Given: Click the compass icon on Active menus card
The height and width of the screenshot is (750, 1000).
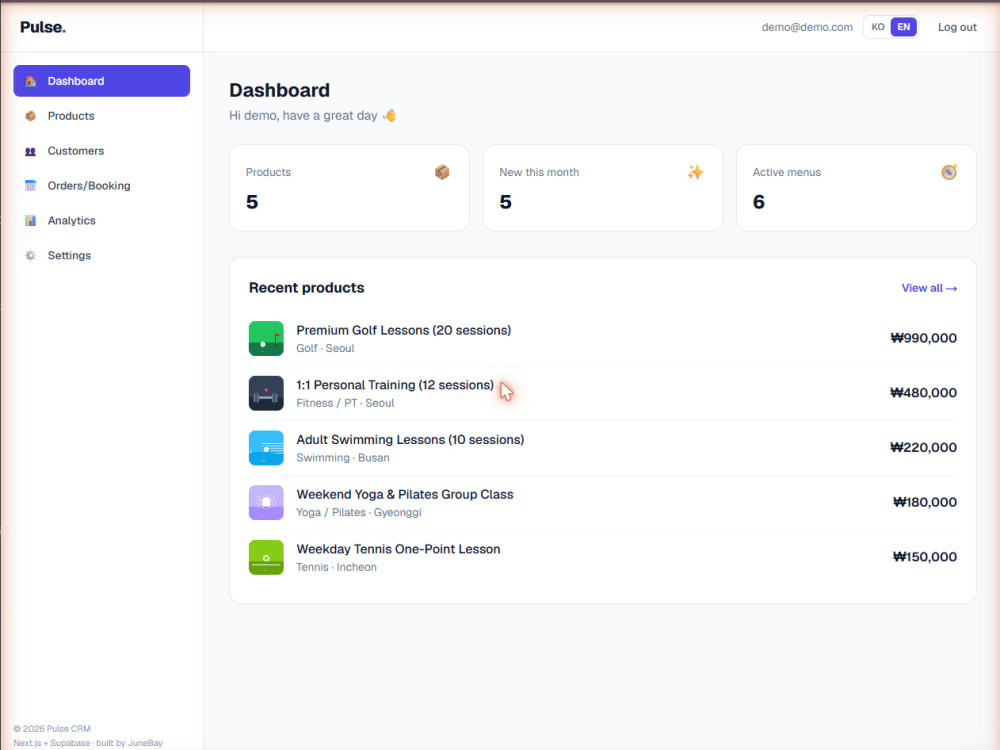Looking at the screenshot, I should 949,172.
